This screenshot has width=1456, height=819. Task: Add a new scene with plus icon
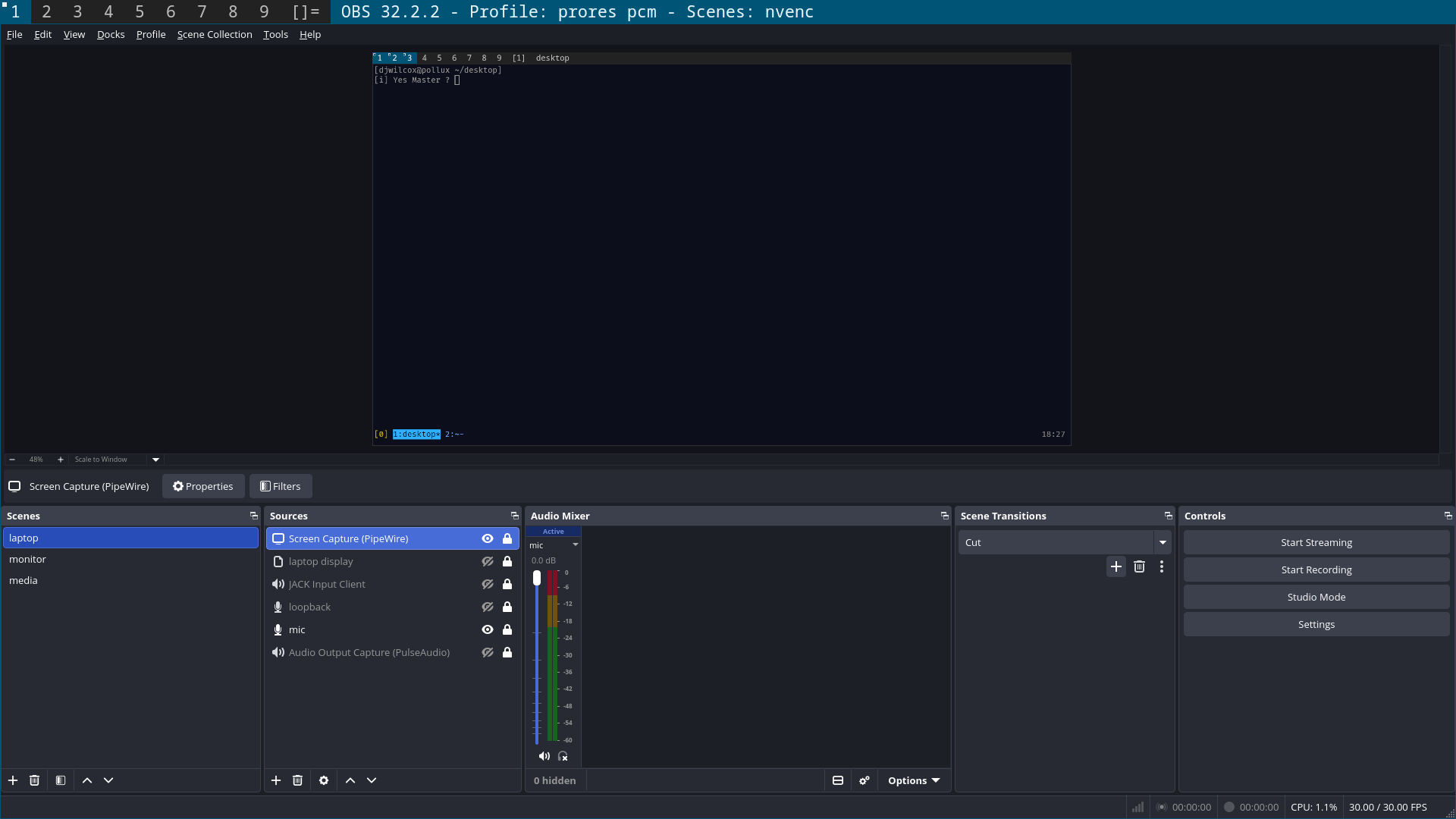click(13, 780)
